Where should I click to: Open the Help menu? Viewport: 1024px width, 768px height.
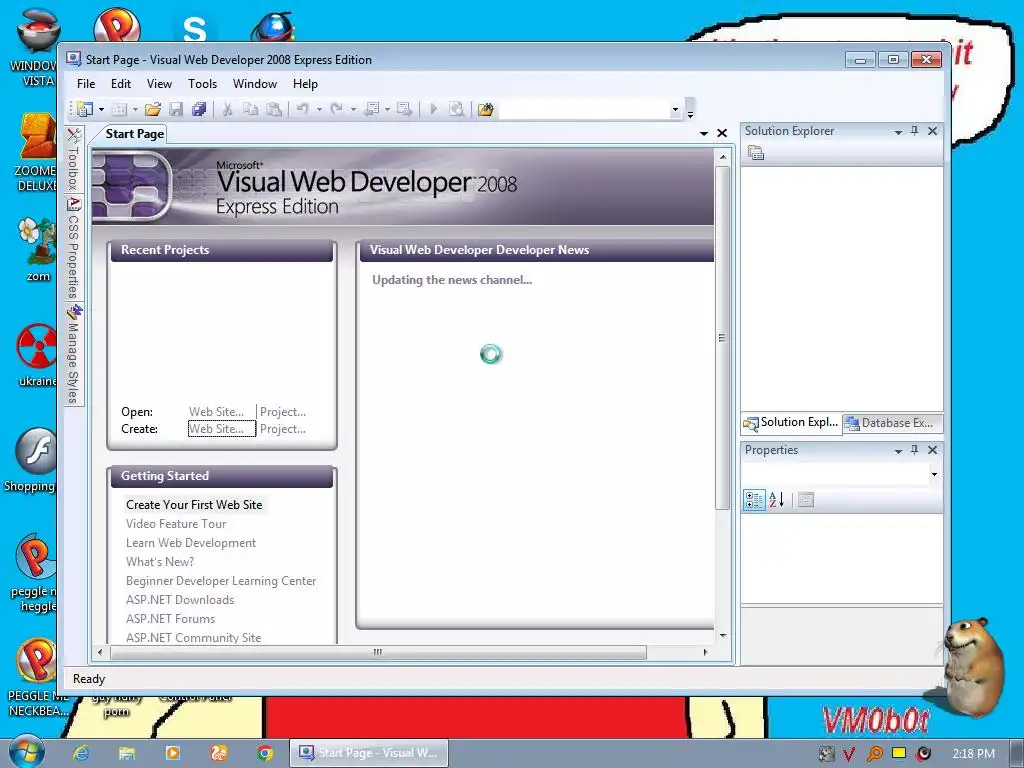(305, 84)
